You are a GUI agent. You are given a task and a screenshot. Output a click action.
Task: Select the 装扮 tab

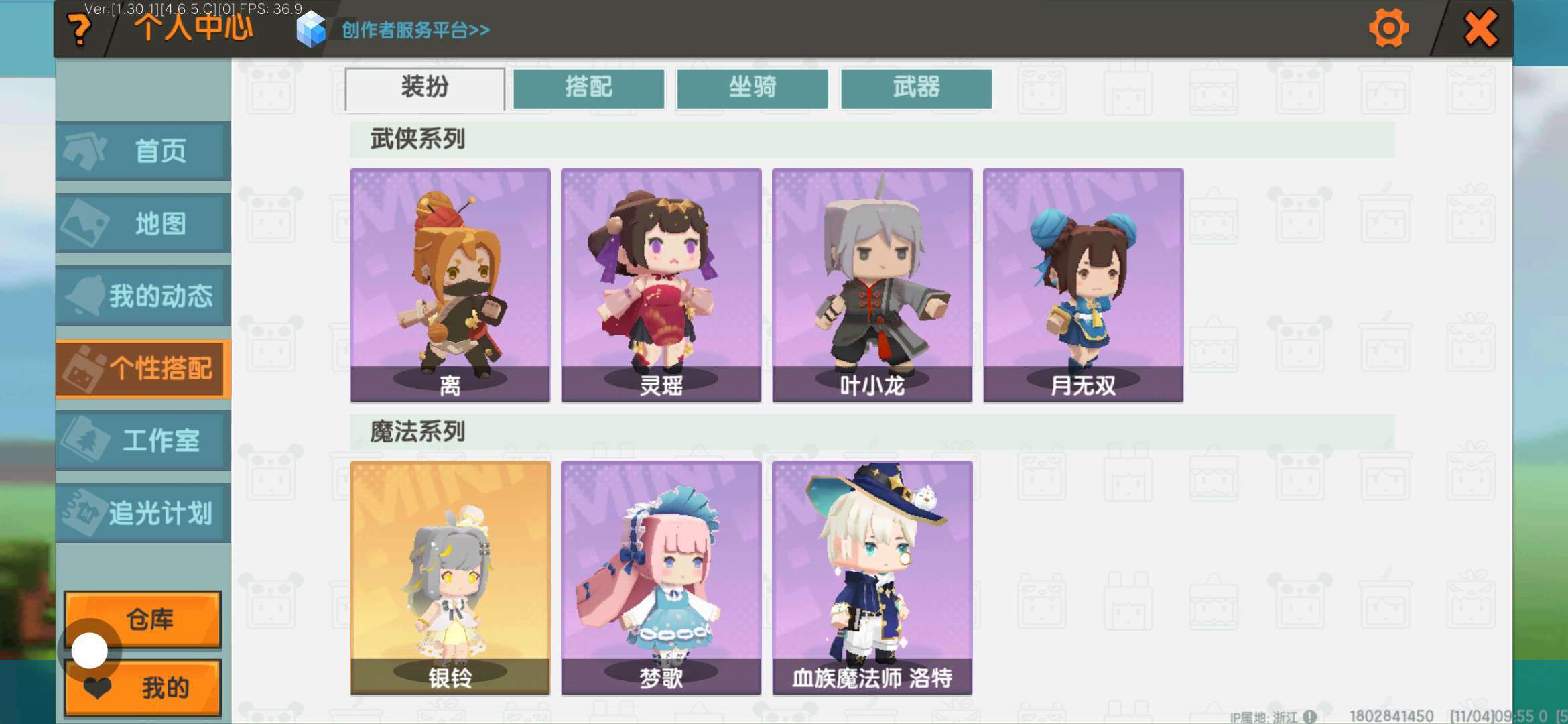point(425,88)
